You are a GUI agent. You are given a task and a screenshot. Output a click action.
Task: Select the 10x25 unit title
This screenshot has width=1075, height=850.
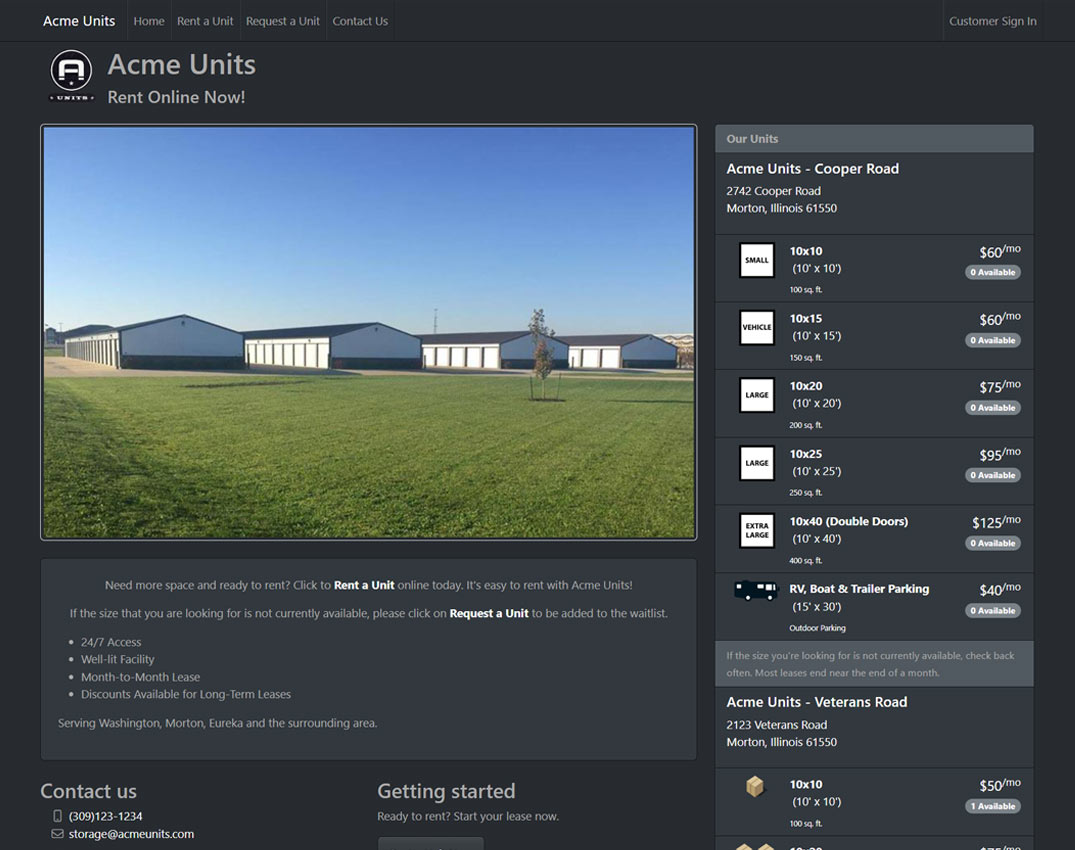pyautogui.click(x=806, y=454)
